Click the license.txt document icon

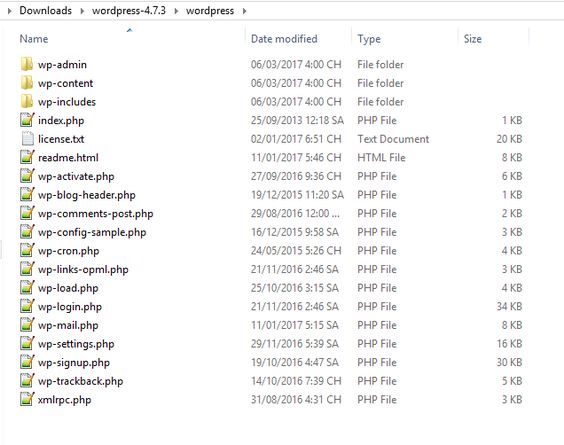tap(27, 139)
